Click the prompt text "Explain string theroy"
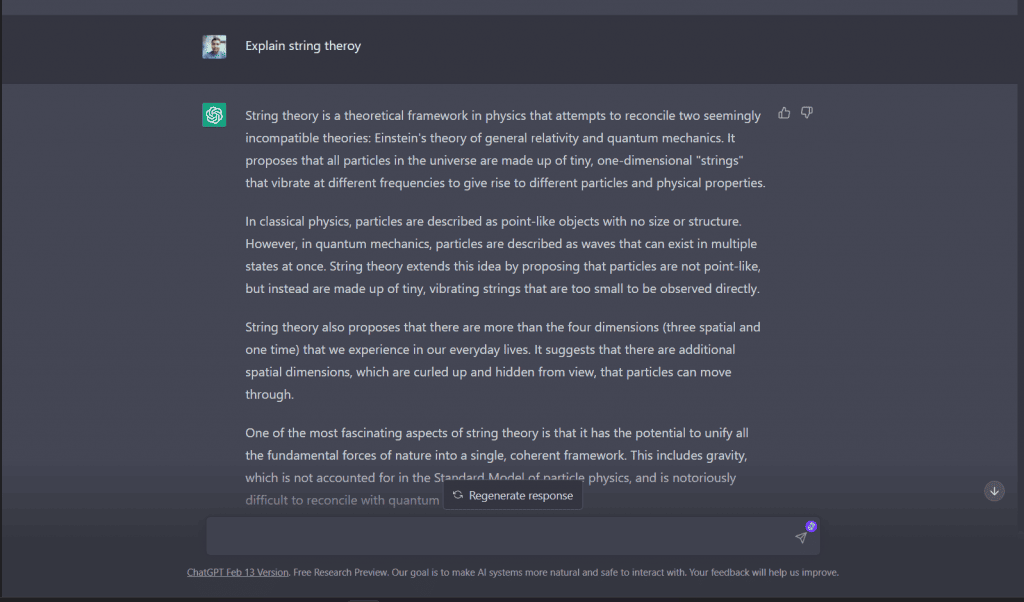This screenshot has height=602, width=1024. tap(303, 46)
